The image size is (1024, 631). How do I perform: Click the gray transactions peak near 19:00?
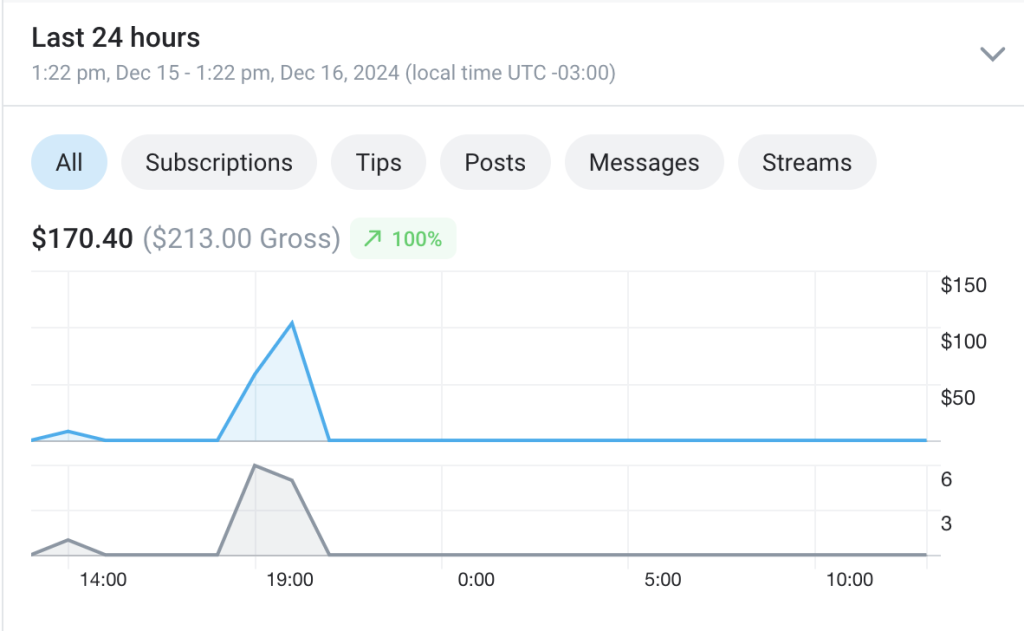coord(255,466)
